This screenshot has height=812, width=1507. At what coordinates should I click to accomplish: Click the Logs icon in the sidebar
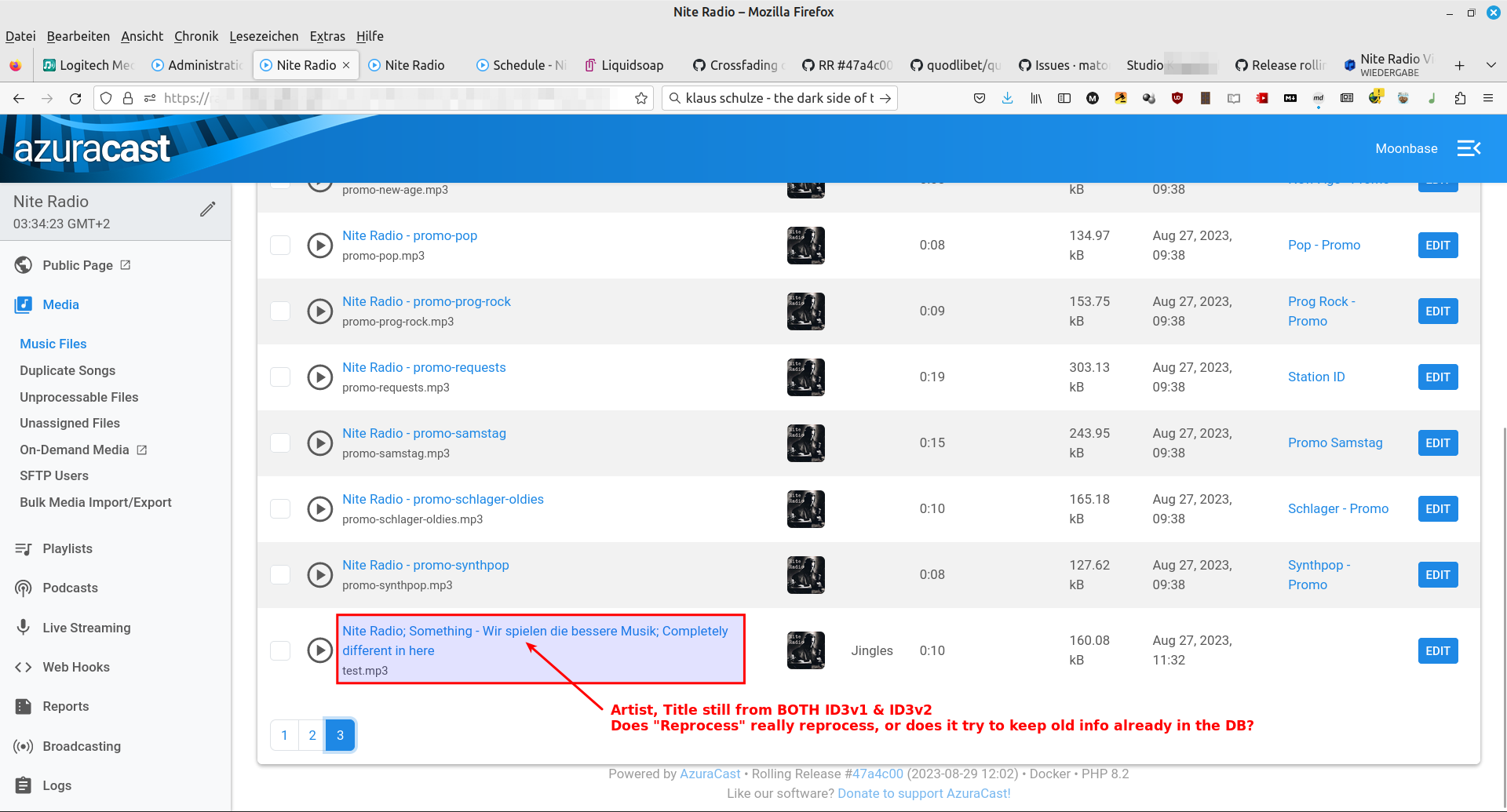tap(22, 785)
